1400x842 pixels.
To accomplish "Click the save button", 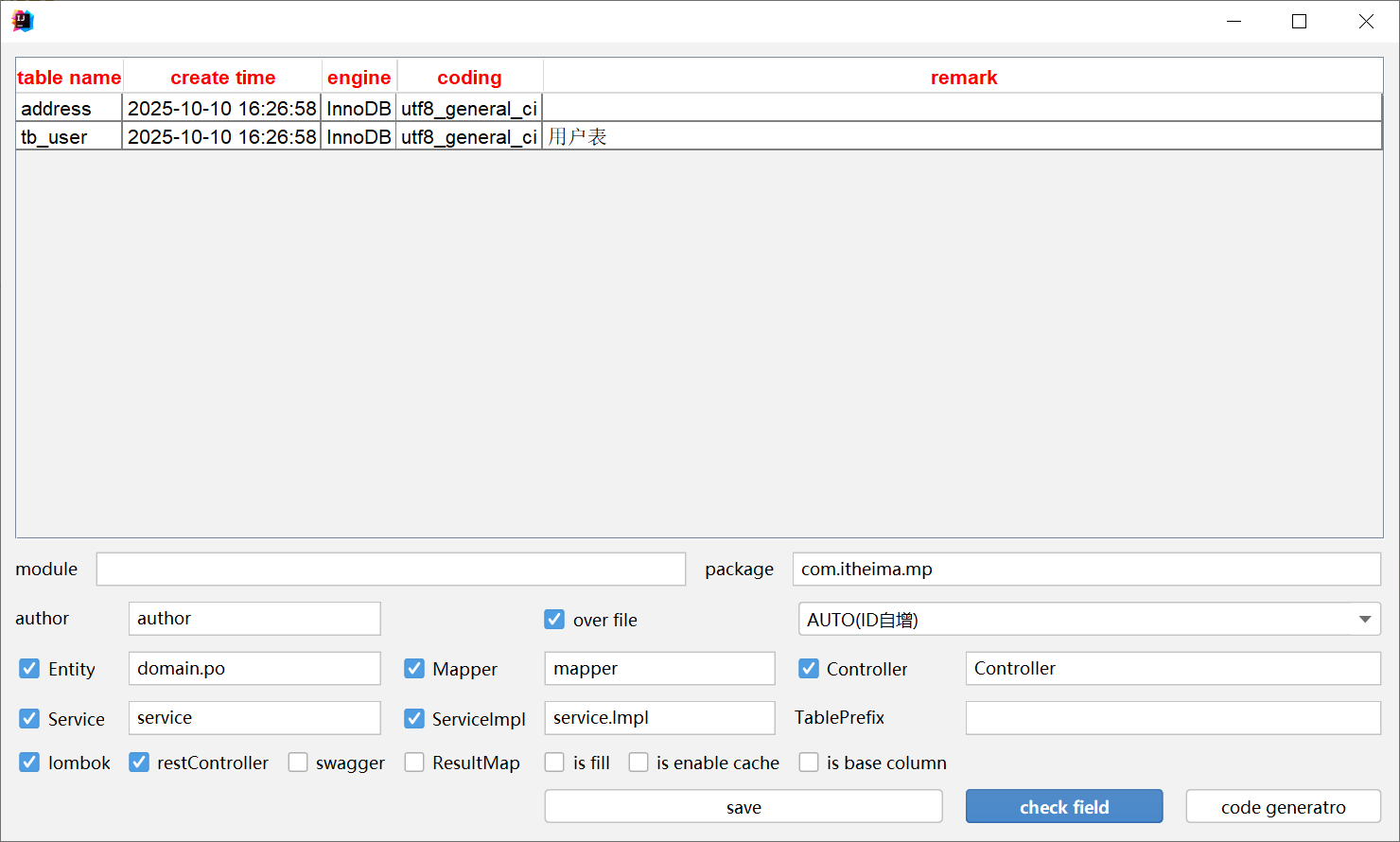I will point(744,807).
